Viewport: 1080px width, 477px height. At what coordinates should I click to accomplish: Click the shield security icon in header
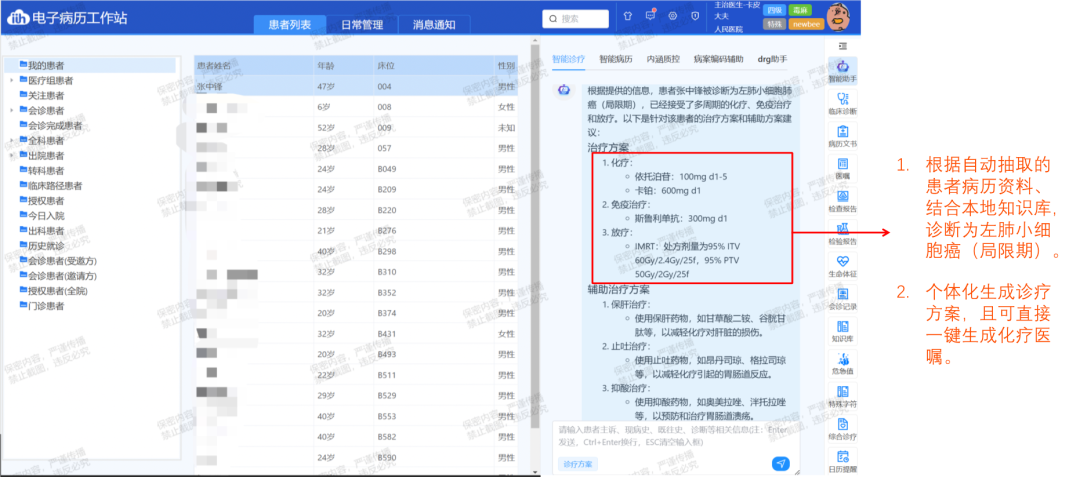695,16
